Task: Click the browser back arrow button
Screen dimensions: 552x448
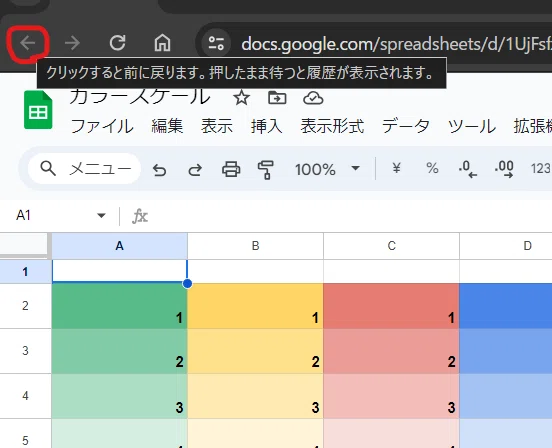Action: (28, 43)
